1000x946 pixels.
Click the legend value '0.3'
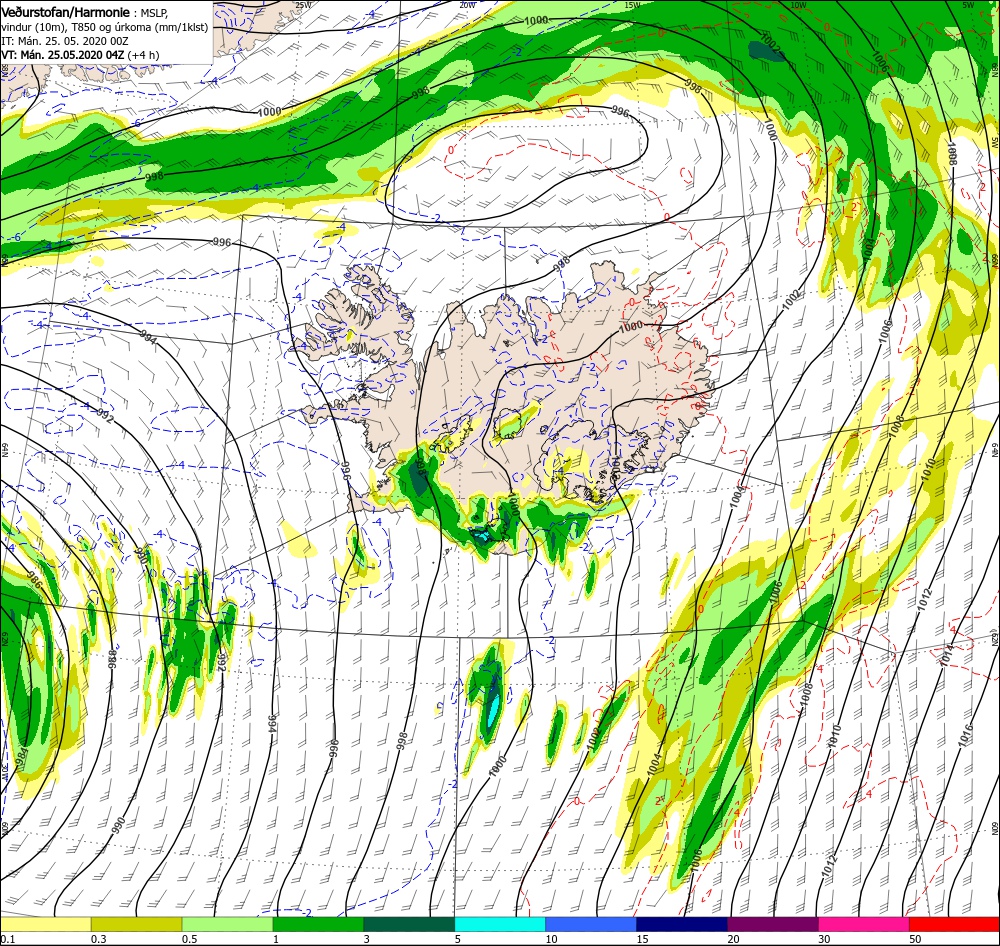99,939
